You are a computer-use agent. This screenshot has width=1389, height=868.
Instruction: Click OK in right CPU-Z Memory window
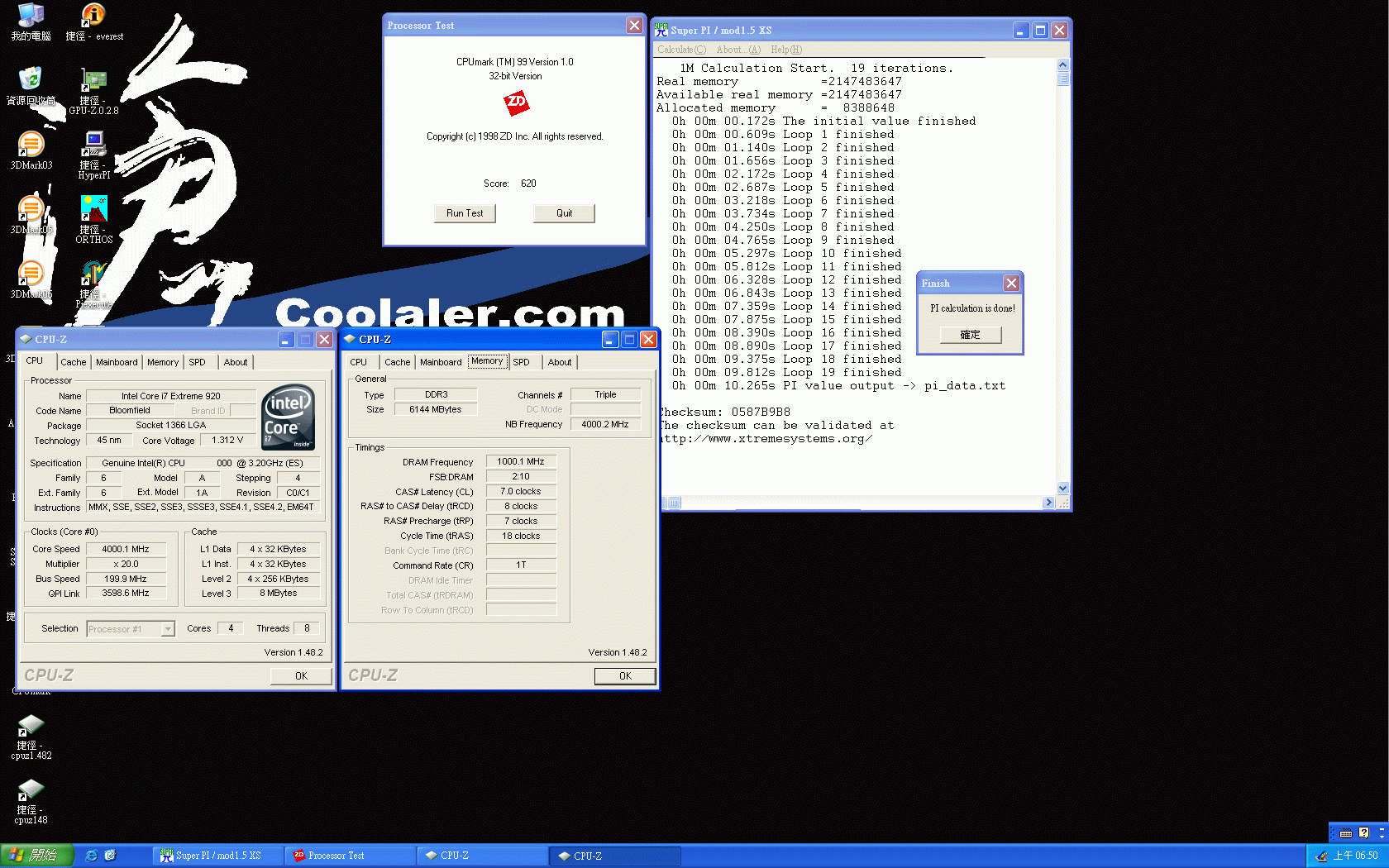625,676
